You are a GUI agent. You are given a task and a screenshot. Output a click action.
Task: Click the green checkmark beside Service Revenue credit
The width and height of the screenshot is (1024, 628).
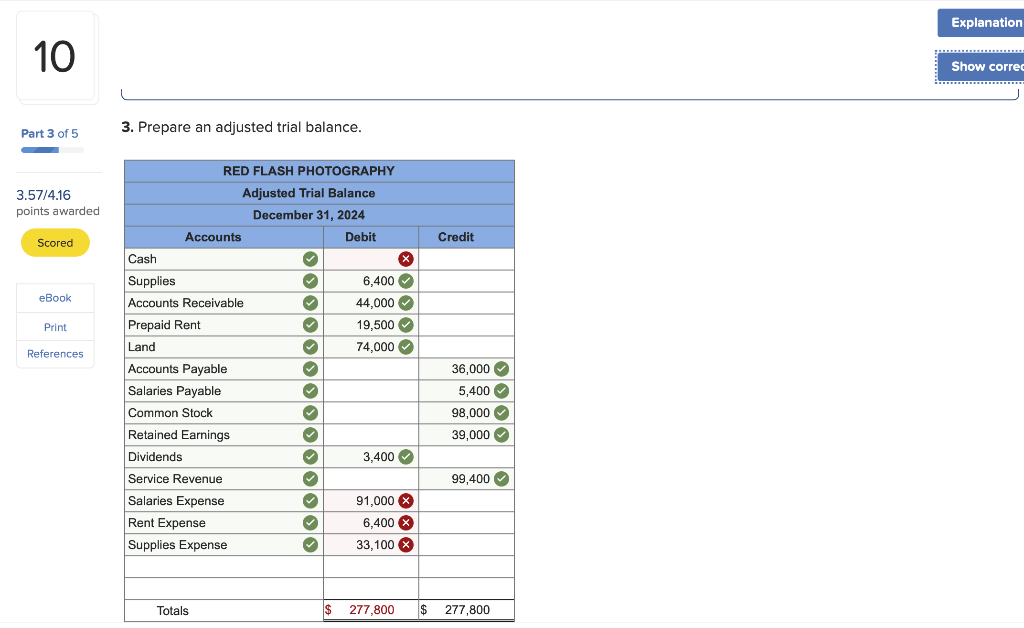tap(499, 478)
